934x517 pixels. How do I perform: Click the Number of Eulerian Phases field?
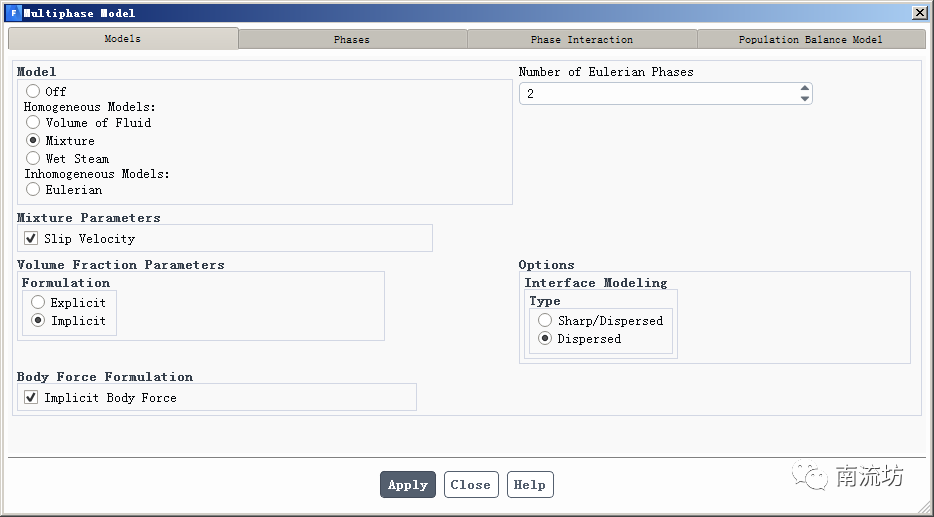pyautogui.click(x=658, y=93)
